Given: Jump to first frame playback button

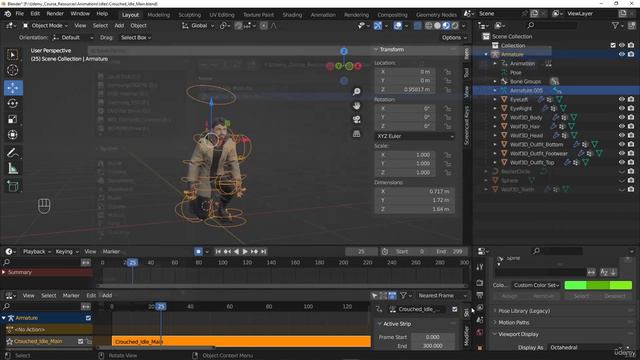Looking at the screenshot, I should 218,251.
